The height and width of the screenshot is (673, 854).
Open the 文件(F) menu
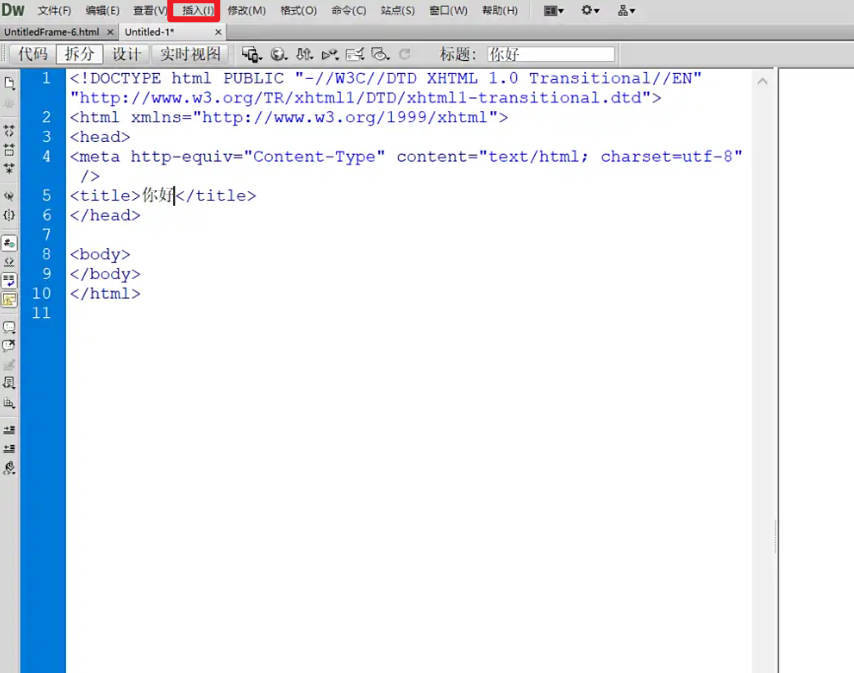tap(54, 10)
